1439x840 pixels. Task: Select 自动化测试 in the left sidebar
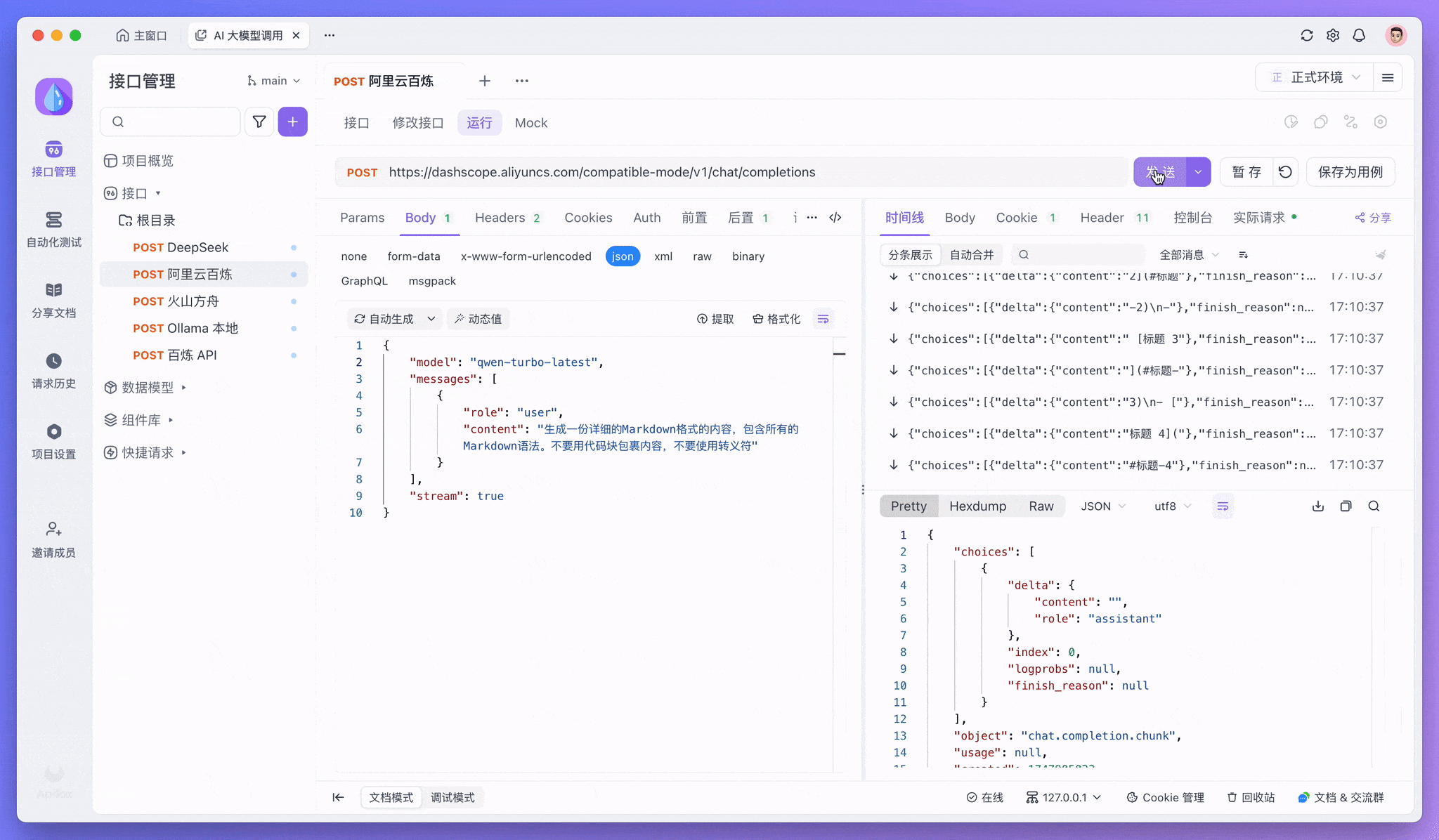(x=54, y=230)
